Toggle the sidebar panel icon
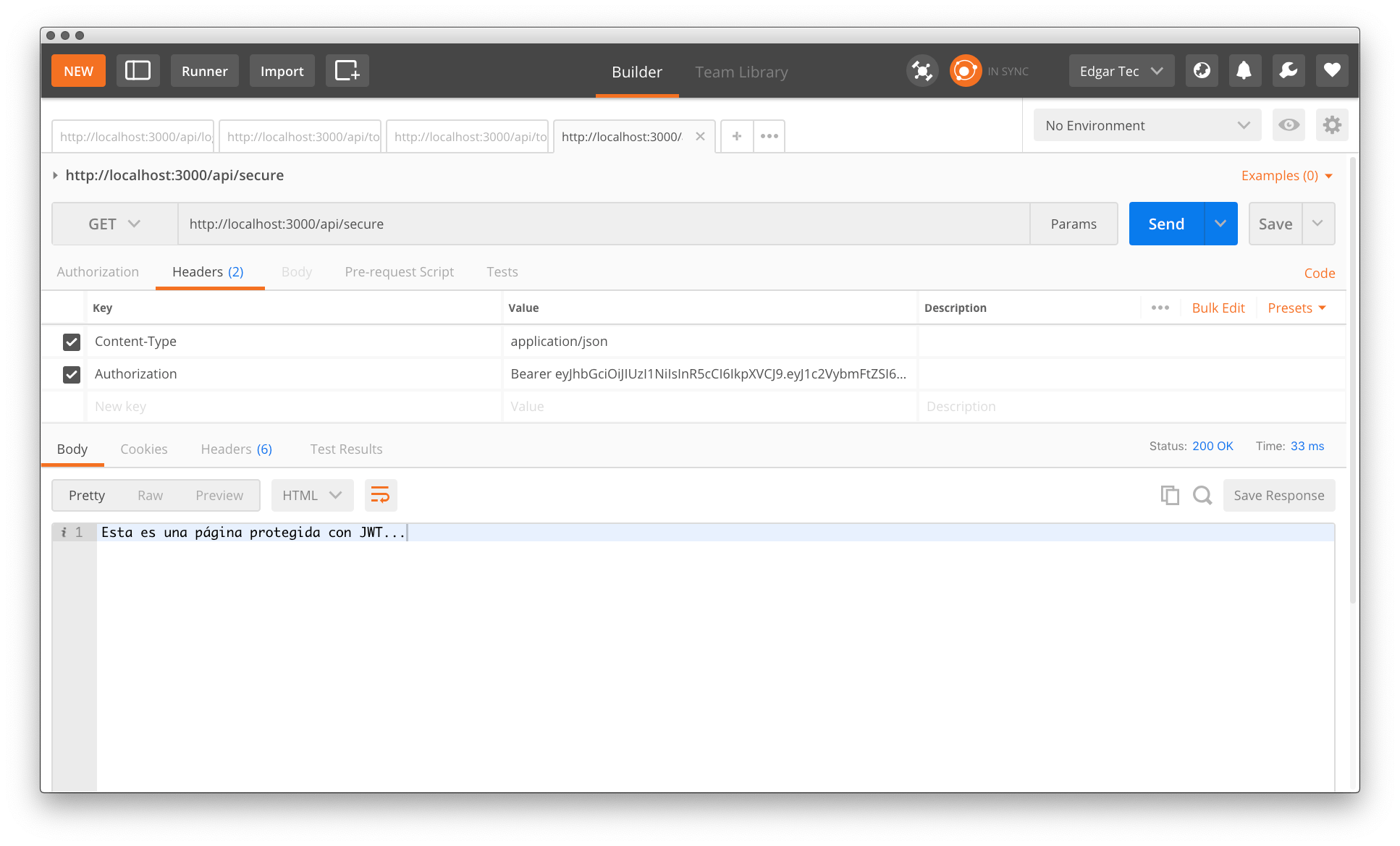The image size is (1400, 846). pyautogui.click(x=138, y=71)
